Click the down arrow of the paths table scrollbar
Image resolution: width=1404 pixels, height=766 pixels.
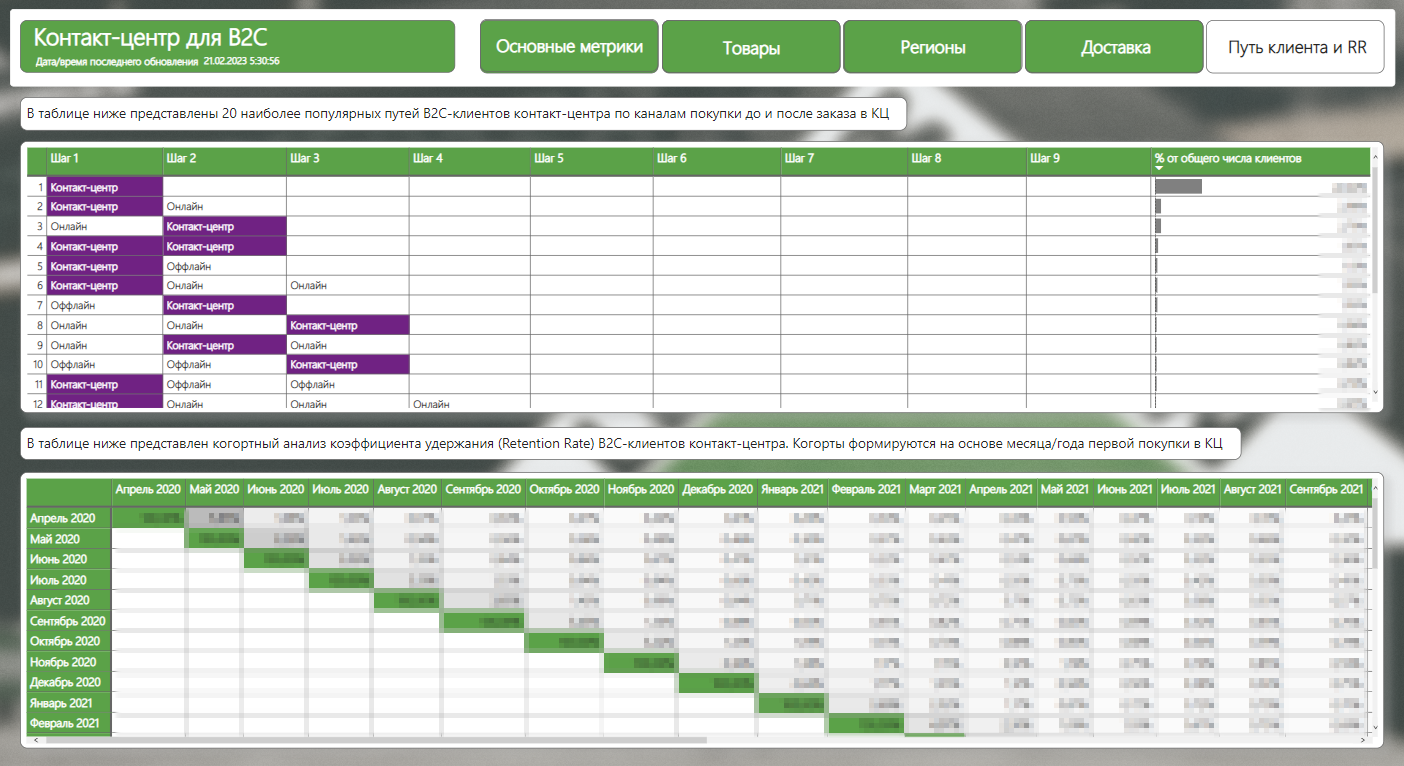pos(1376,392)
